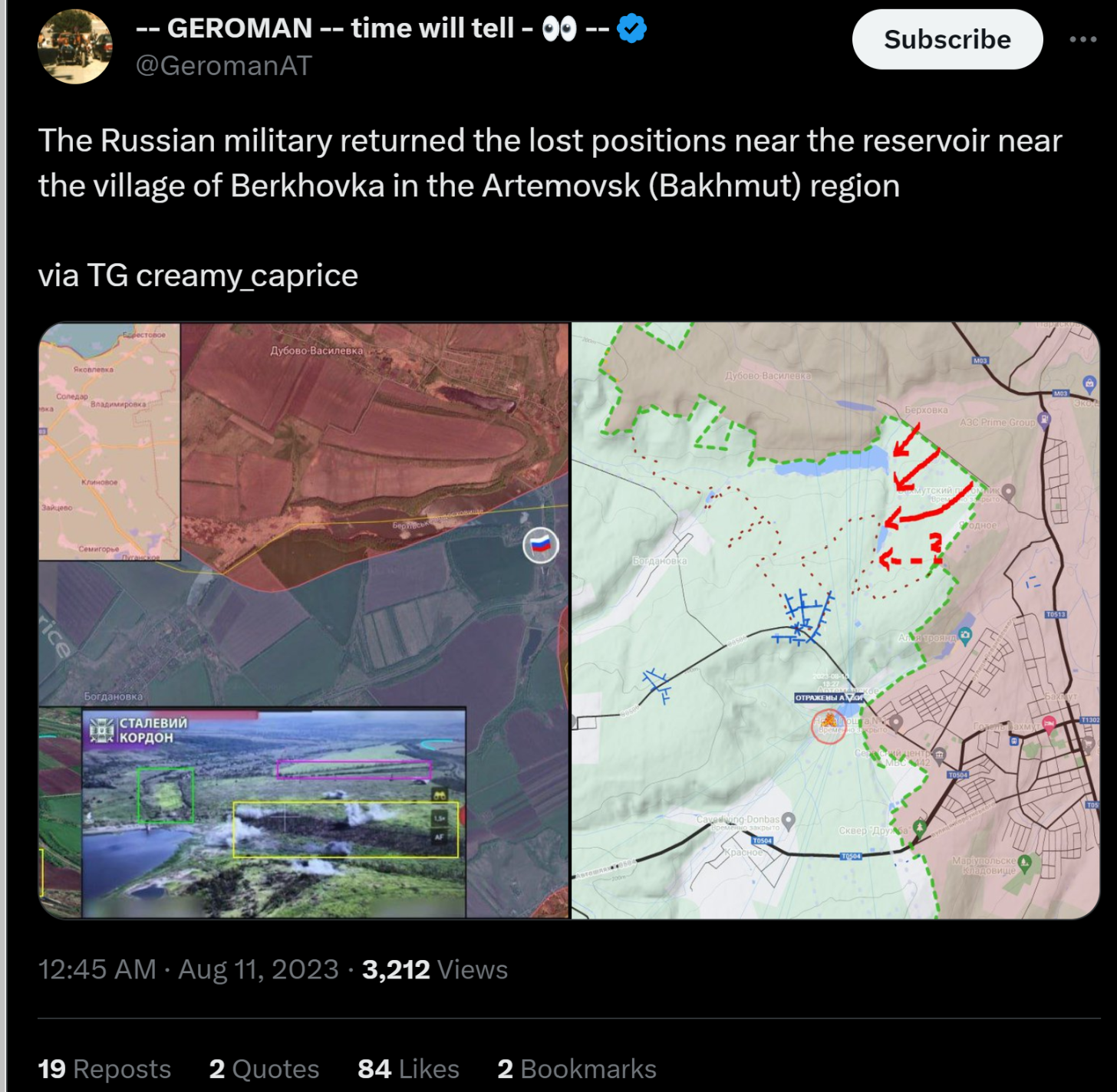View the 84 Likes list
Image resolution: width=1117 pixels, height=1092 pixels.
[408, 1068]
